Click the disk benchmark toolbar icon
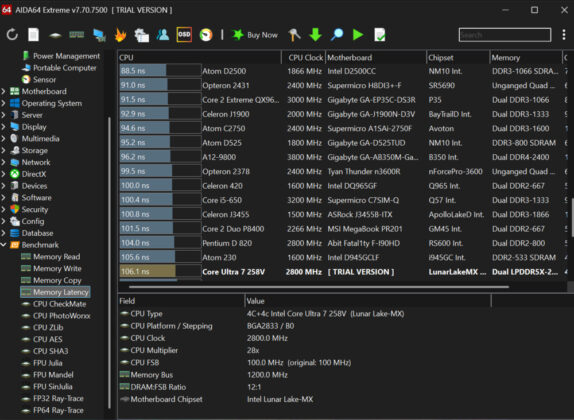This screenshot has width=574, height=420. pos(55,35)
